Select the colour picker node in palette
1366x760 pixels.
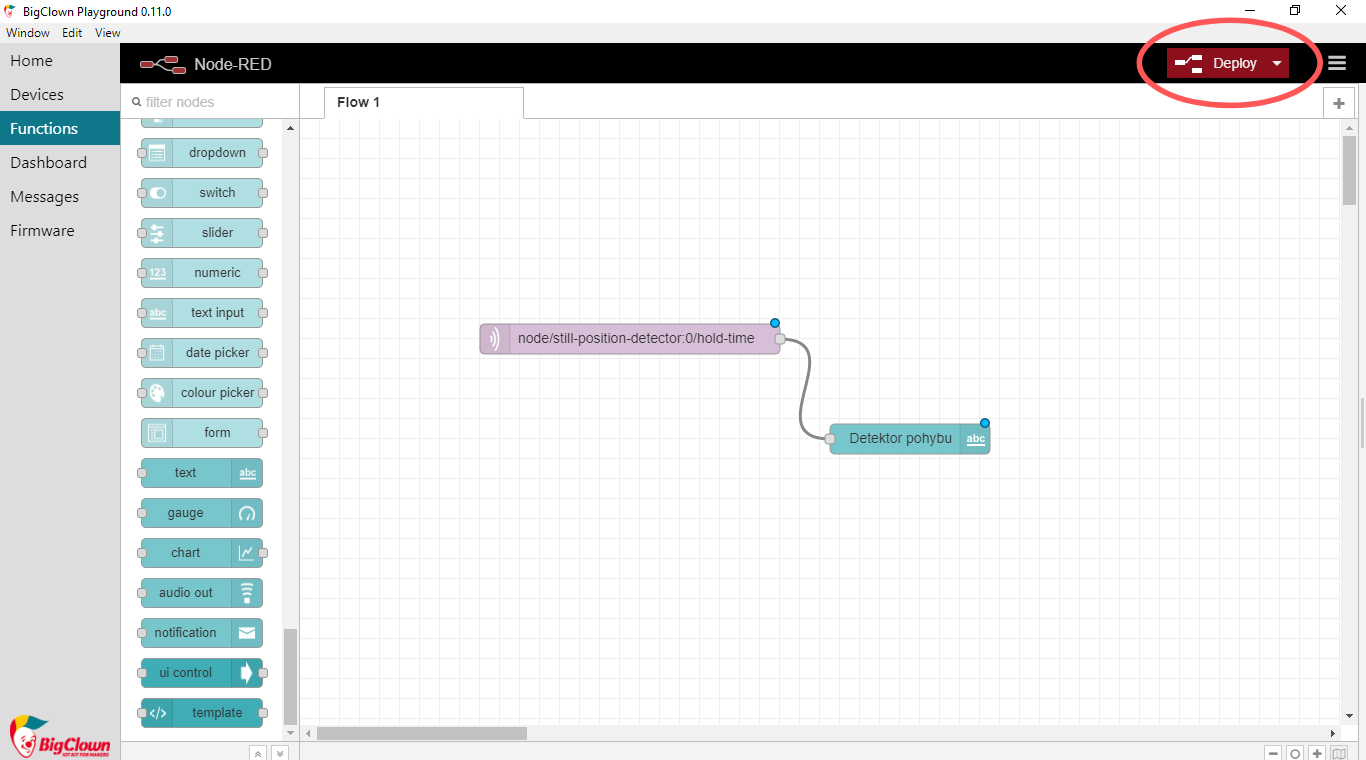coord(202,393)
